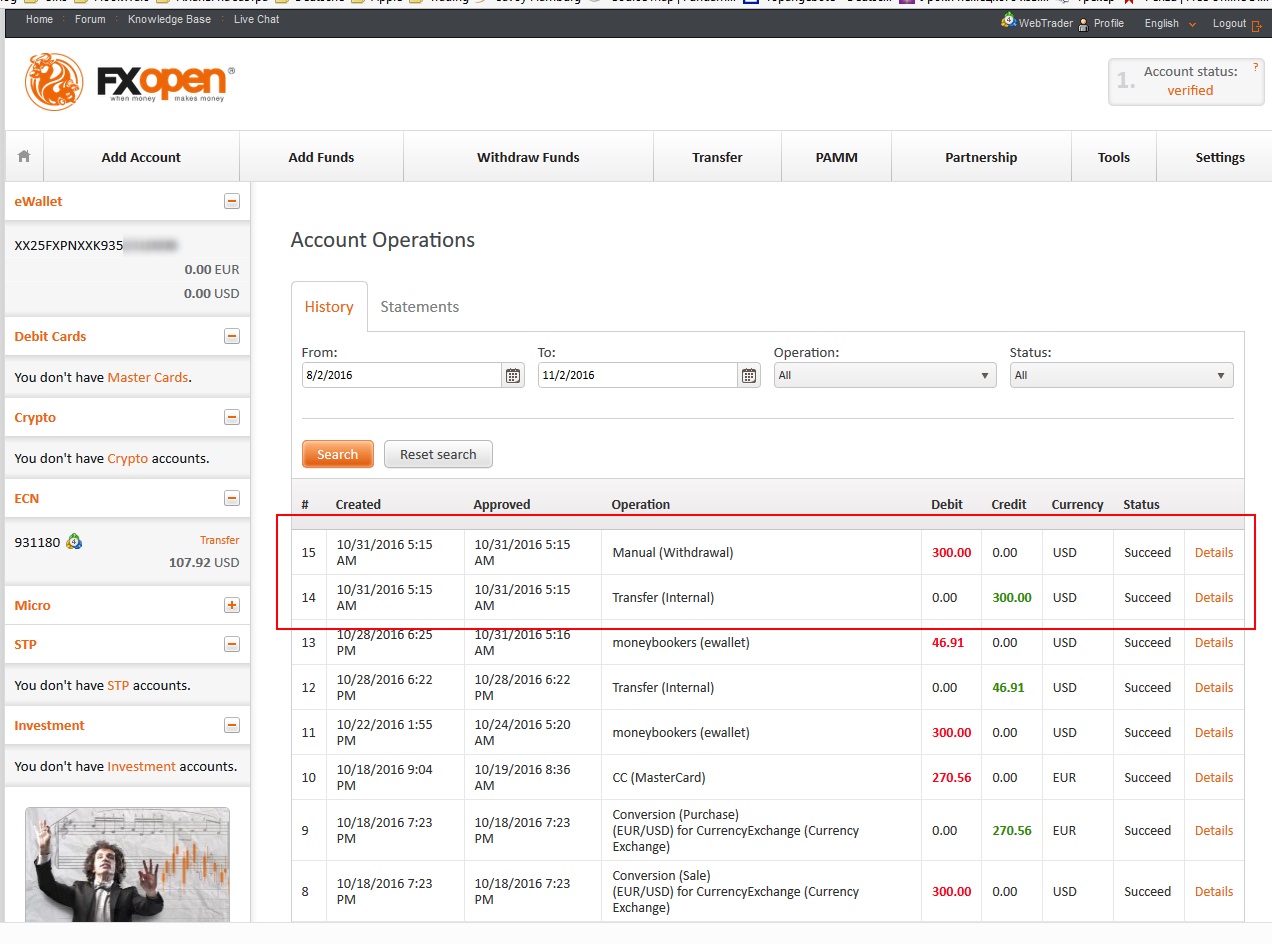
Task: Click the From date input field
Action: (x=401, y=375)
